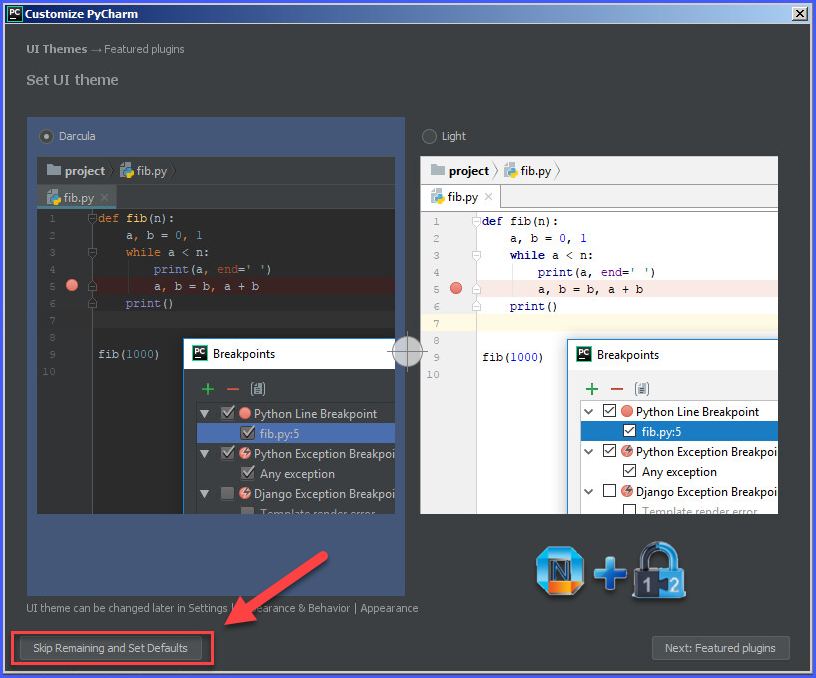This screenshot has height=678, width=816.
Task: Click the fold marker on line 6 in Light
Action: pos(476,306)
